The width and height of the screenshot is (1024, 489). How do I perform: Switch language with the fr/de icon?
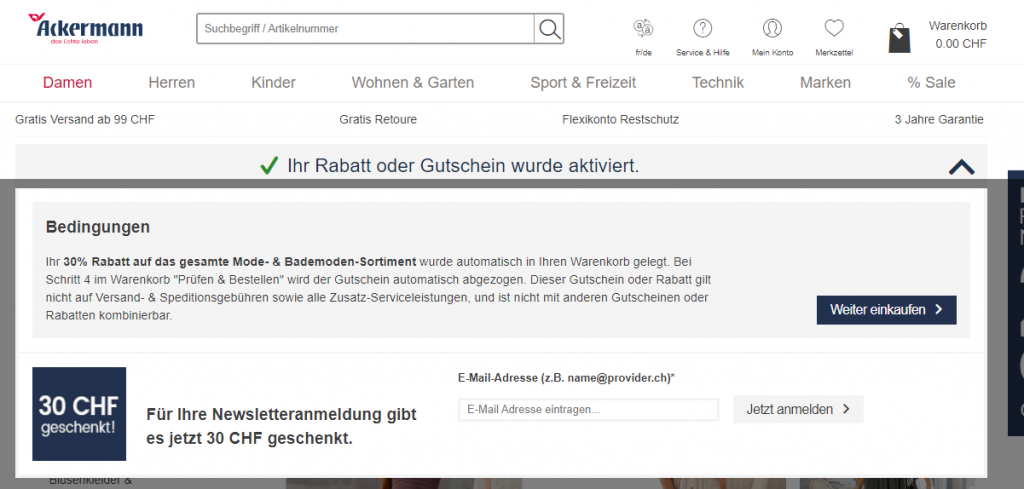point(643,29)
